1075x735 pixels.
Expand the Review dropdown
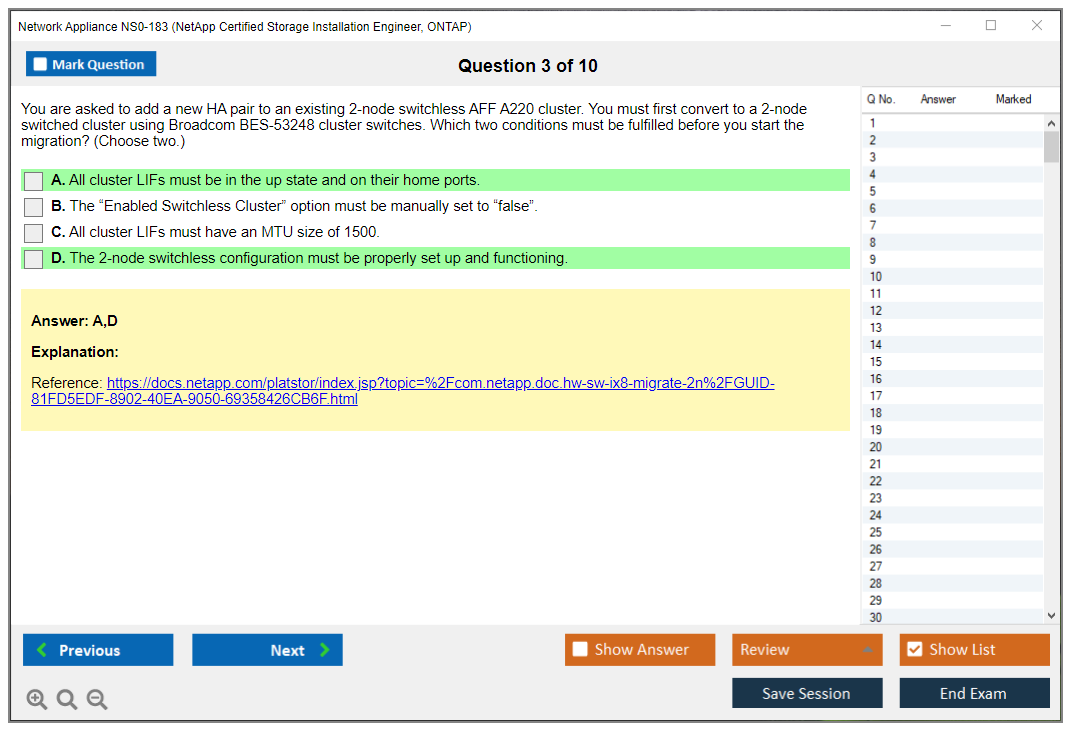867,650
